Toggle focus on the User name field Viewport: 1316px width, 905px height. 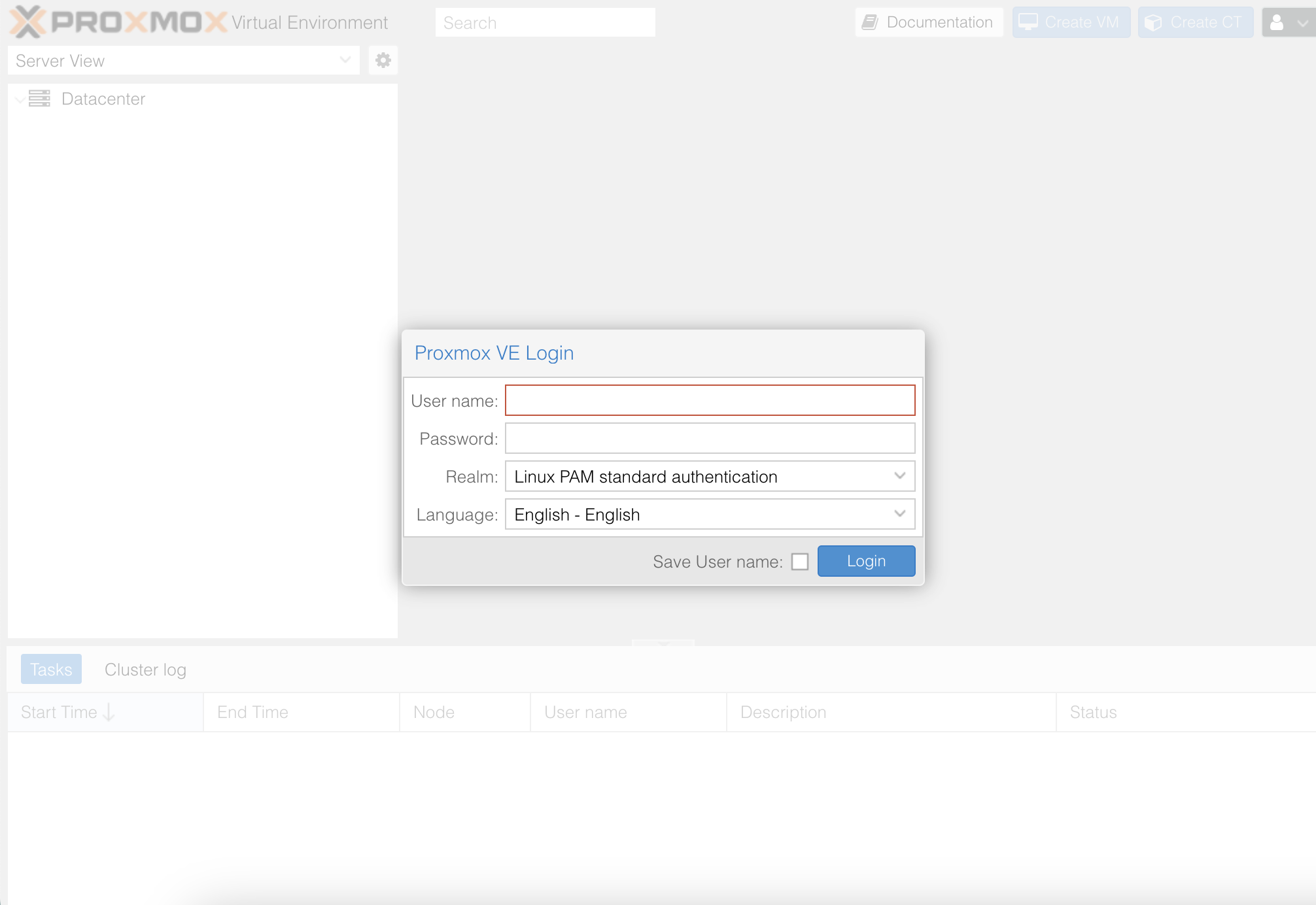(x=710, y=400)
